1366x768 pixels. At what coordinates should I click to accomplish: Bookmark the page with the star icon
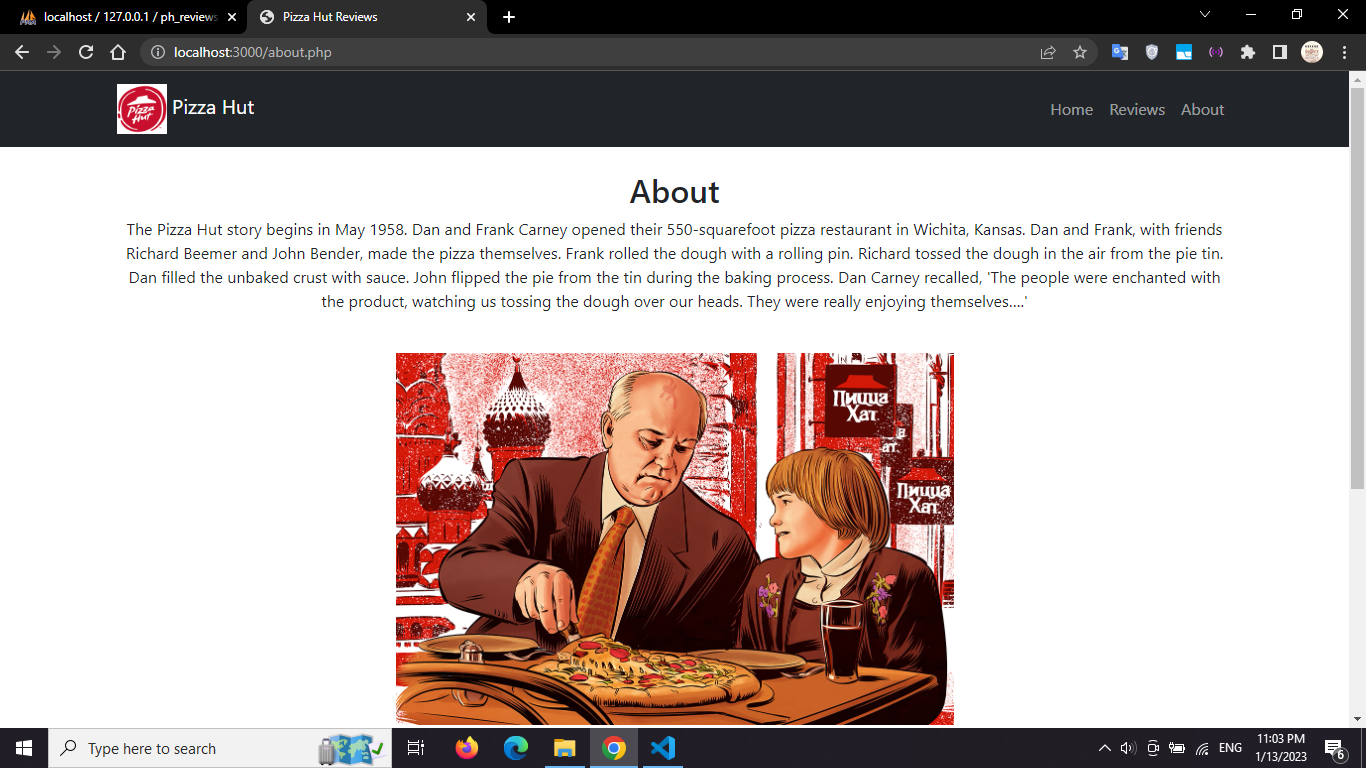click(1080, 52)
